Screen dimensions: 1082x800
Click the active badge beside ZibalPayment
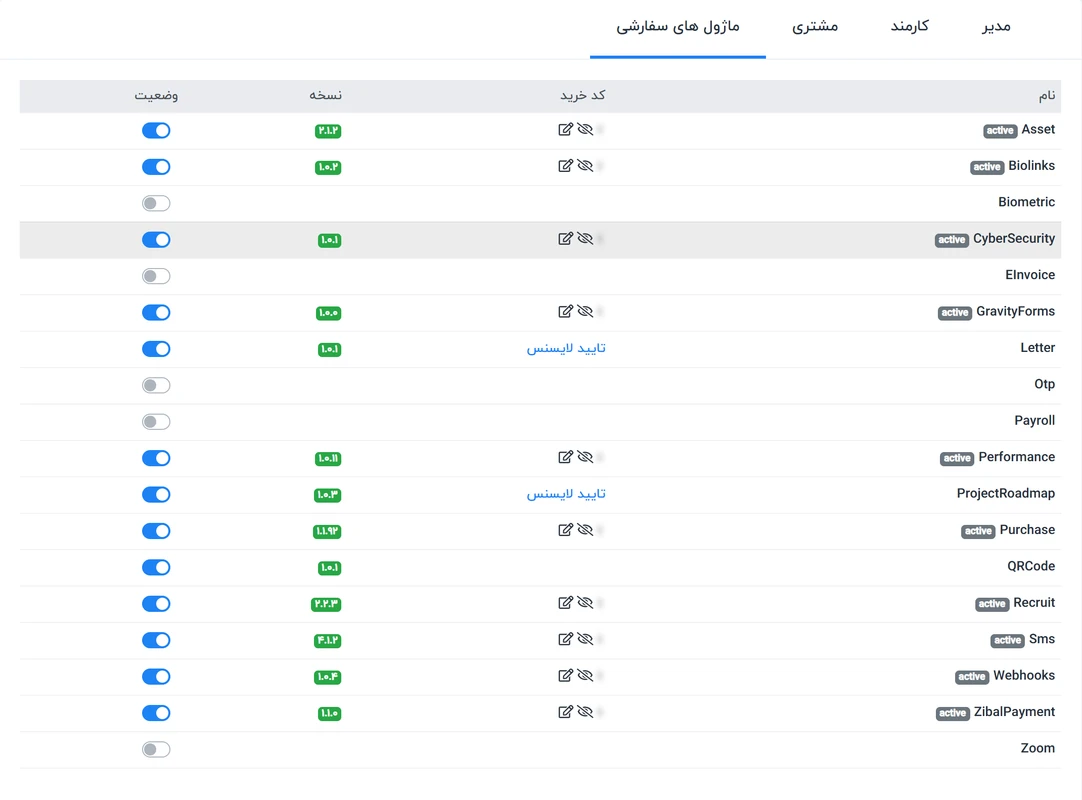(952, 713)
